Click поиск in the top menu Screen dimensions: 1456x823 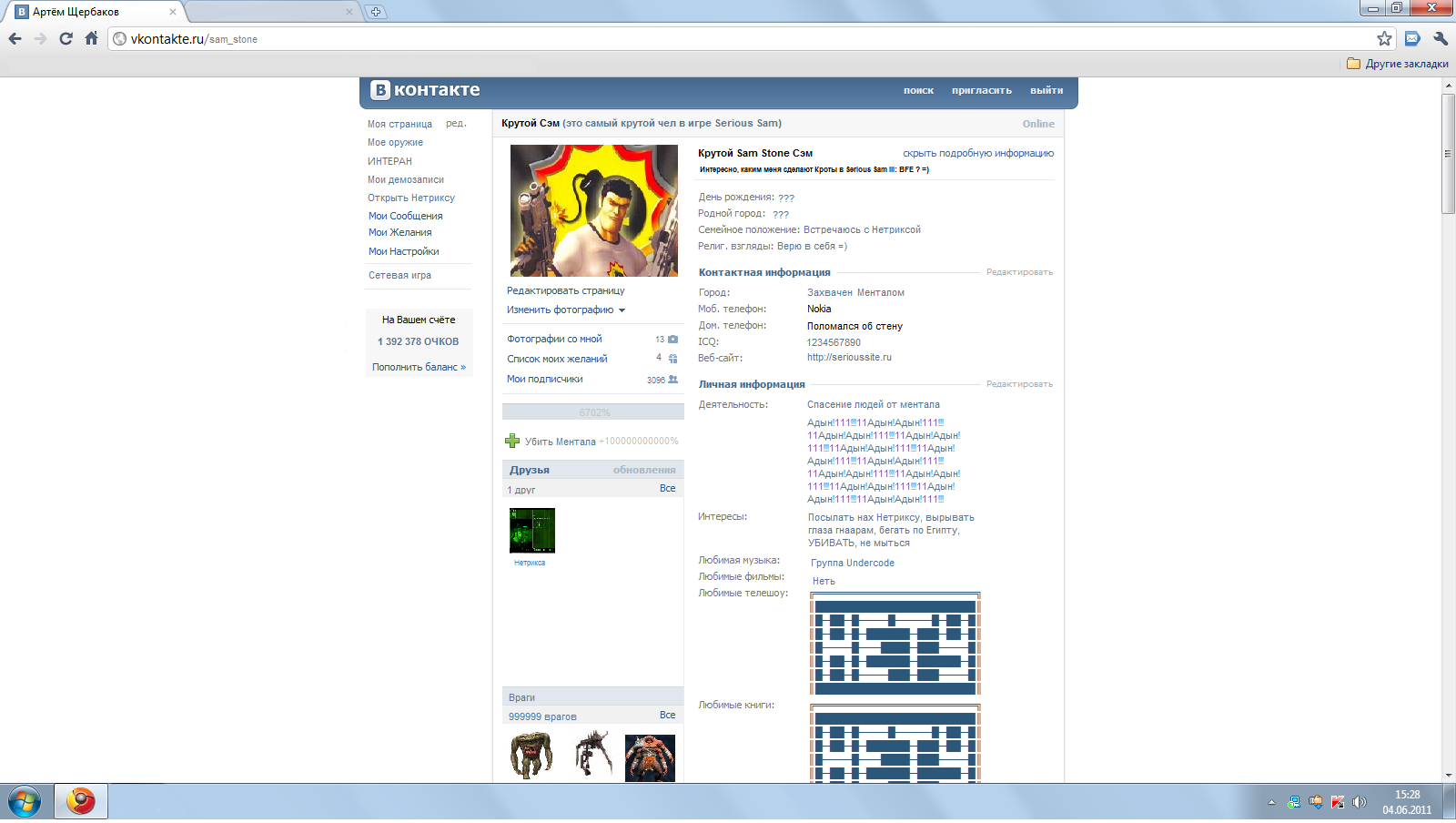coord(918,90)
